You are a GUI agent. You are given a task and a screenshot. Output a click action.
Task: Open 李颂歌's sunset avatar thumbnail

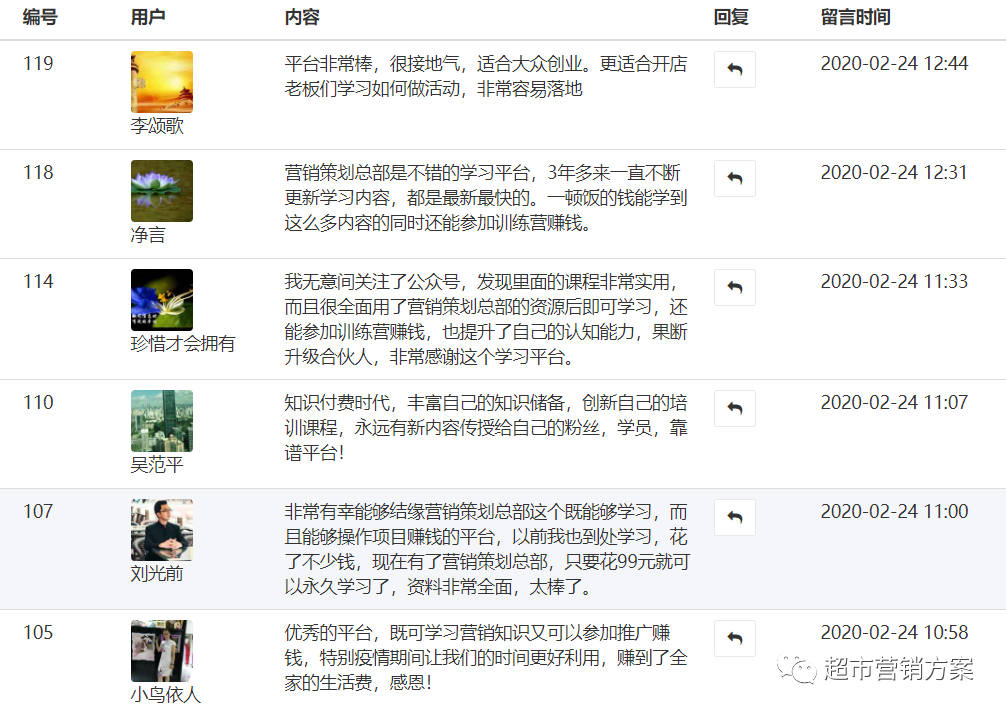tap(162, 82)
